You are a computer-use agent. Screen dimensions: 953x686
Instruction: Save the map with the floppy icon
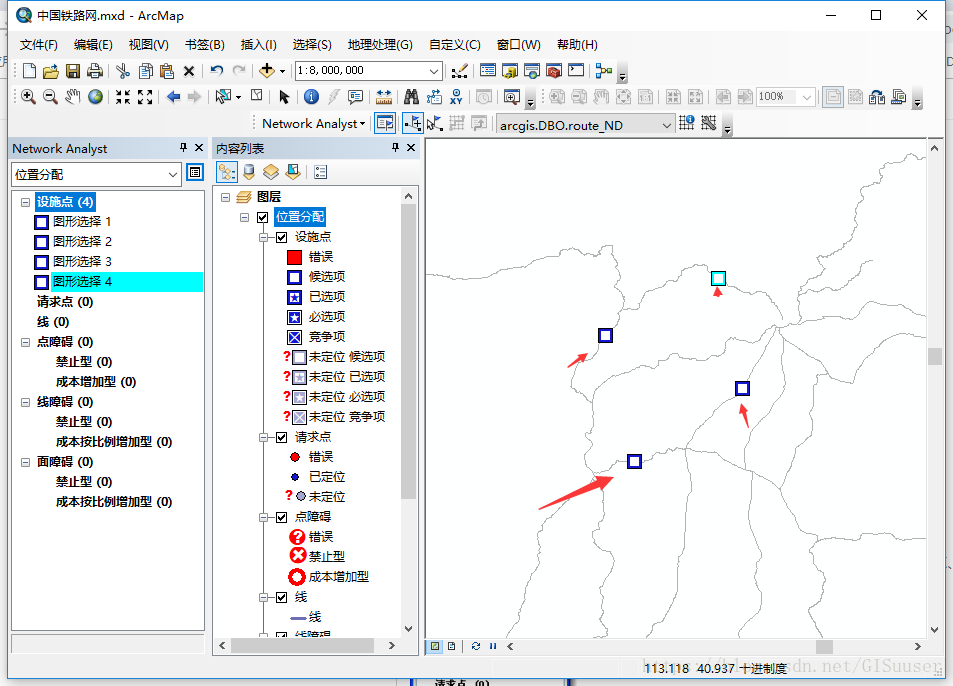click(73, 71)
